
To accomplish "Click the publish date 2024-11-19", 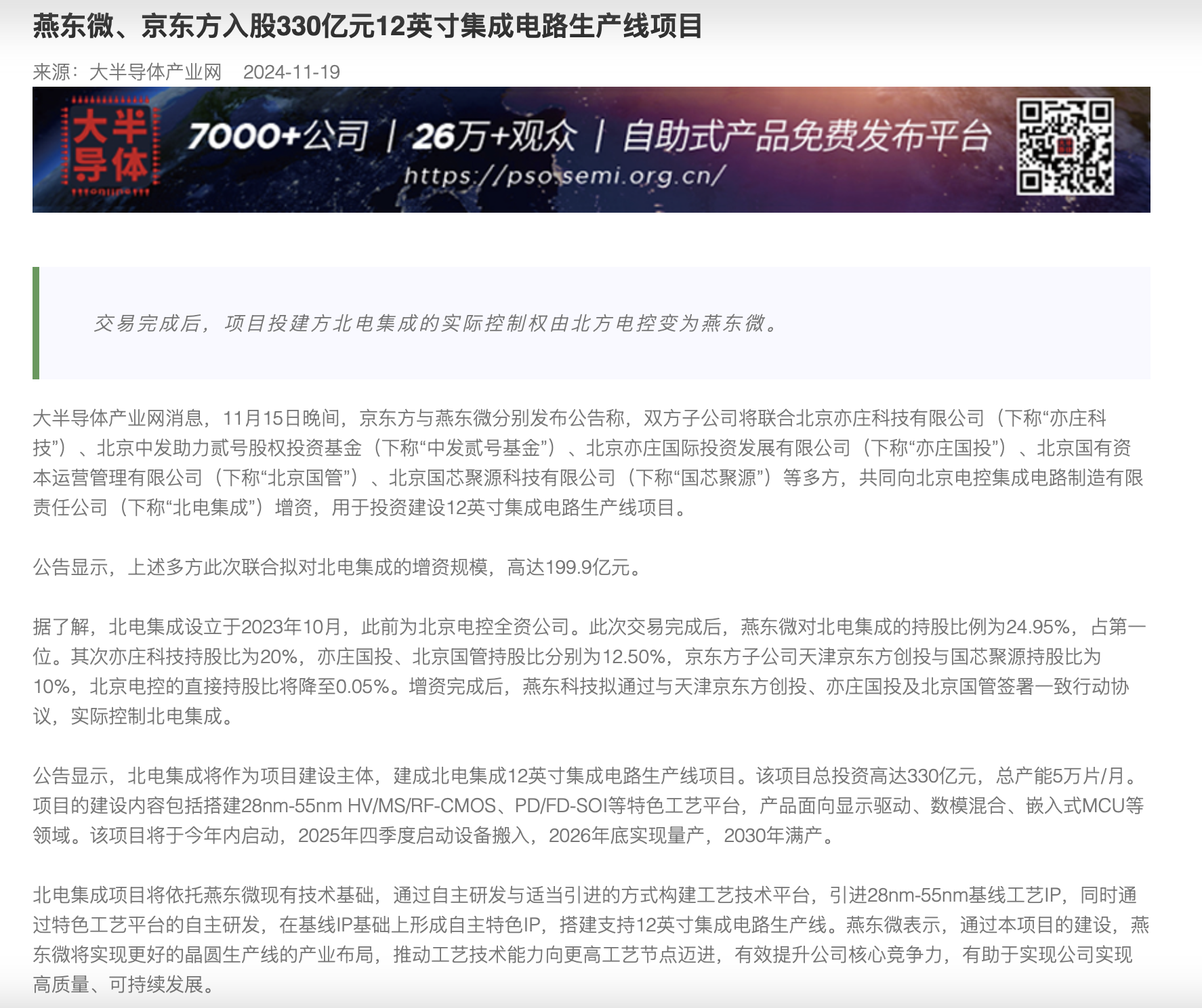I will tap(291, 72).
